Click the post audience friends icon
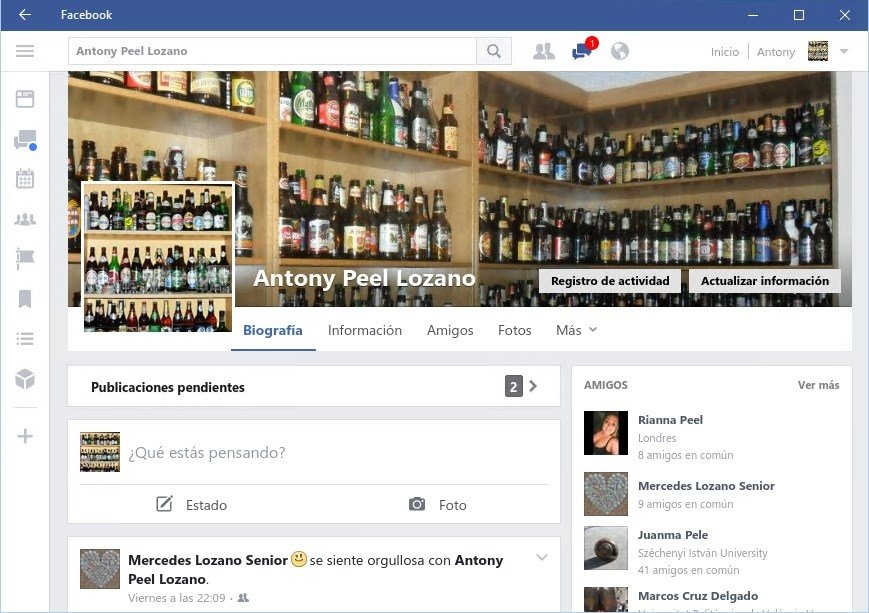869x613 pixels. (243, 598)
